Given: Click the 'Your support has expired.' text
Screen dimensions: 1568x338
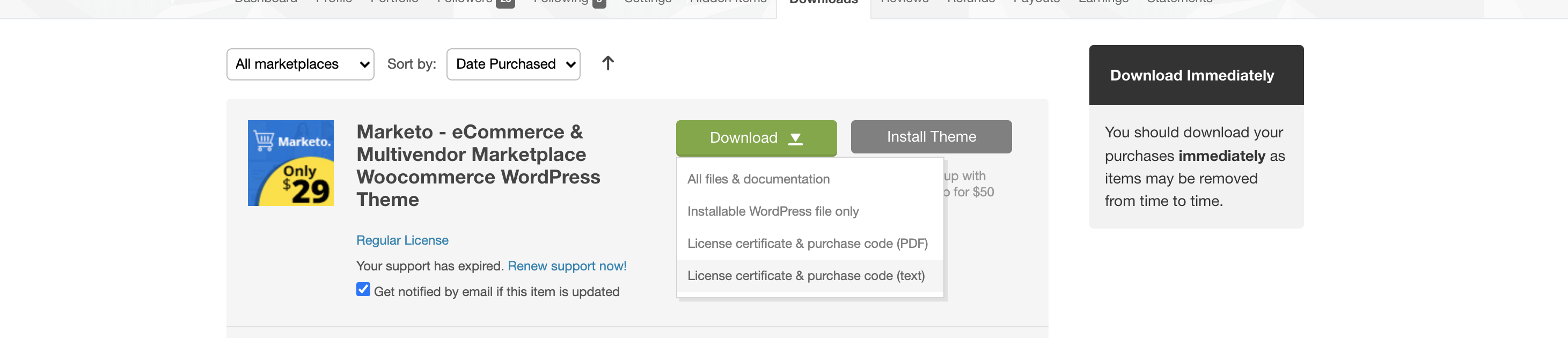Looking at the screenshot, I should [430, 266].
